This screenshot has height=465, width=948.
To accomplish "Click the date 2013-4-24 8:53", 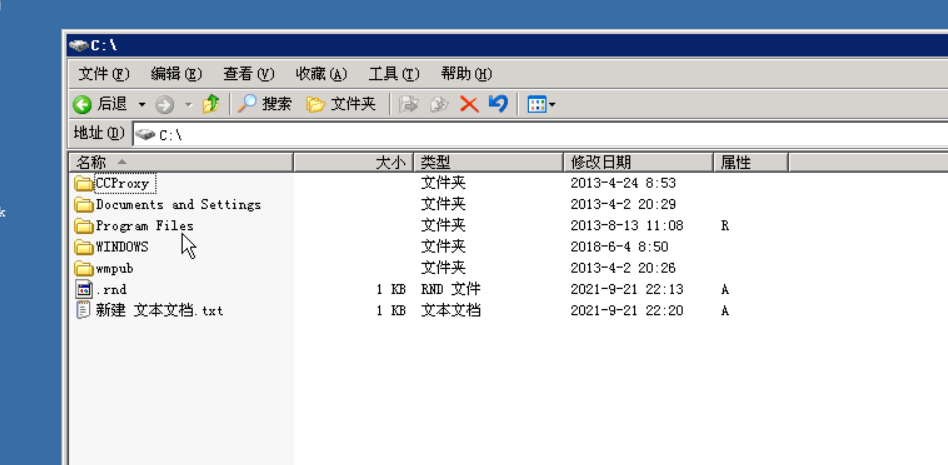I will pos(623,183).
